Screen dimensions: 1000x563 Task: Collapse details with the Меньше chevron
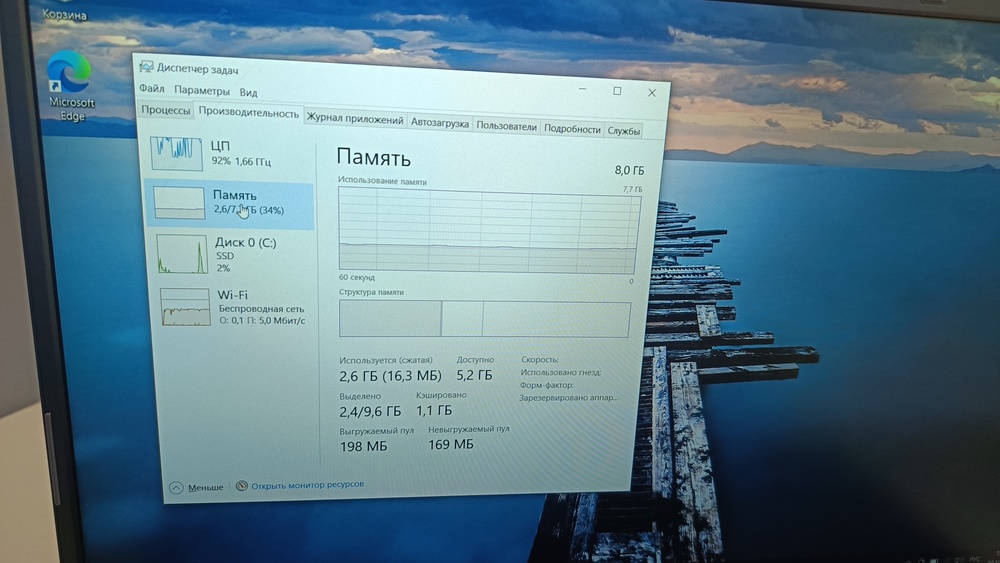click(x=176, y=488)
